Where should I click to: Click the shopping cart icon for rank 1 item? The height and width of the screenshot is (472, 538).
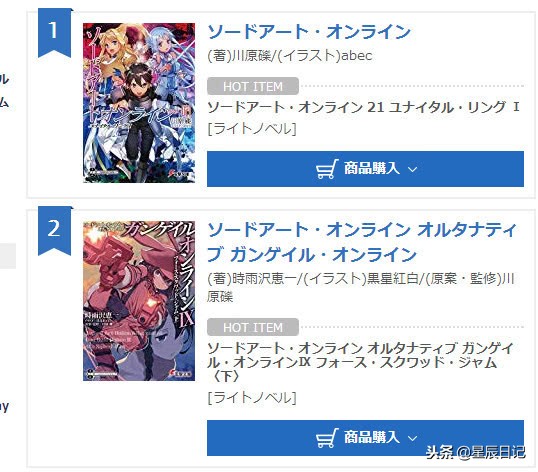(x=327, y=169)
